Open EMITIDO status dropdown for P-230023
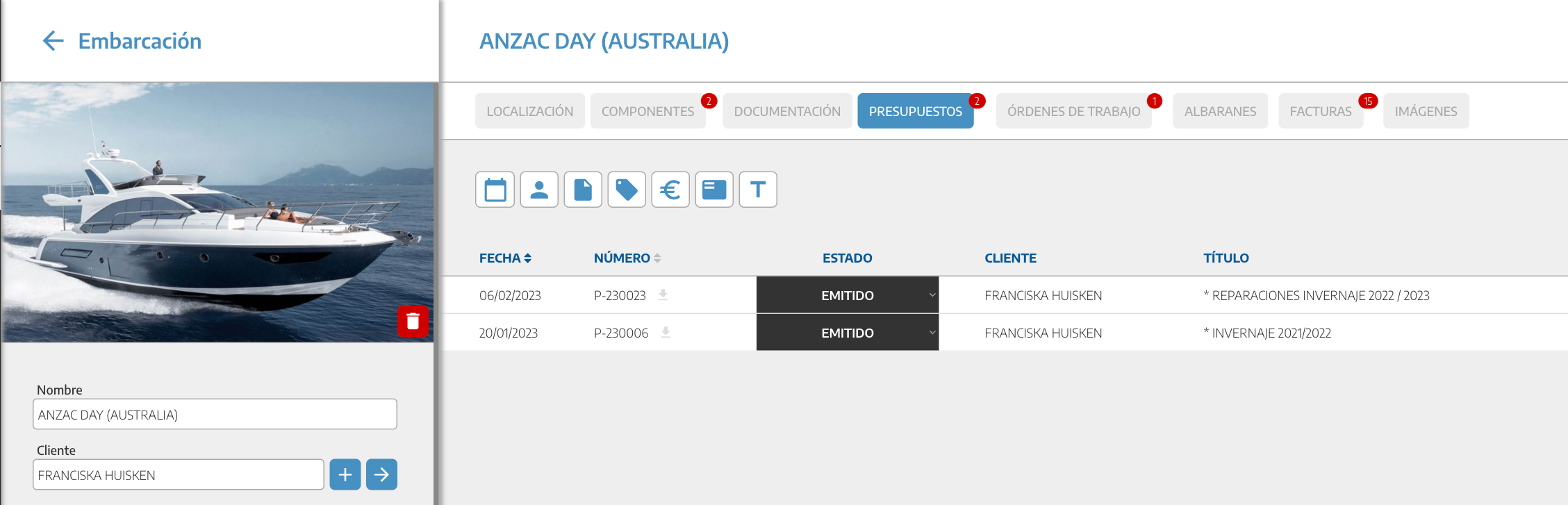This screenshot has height=505, width=1568. pyautogui.click(x=848, y=295)
